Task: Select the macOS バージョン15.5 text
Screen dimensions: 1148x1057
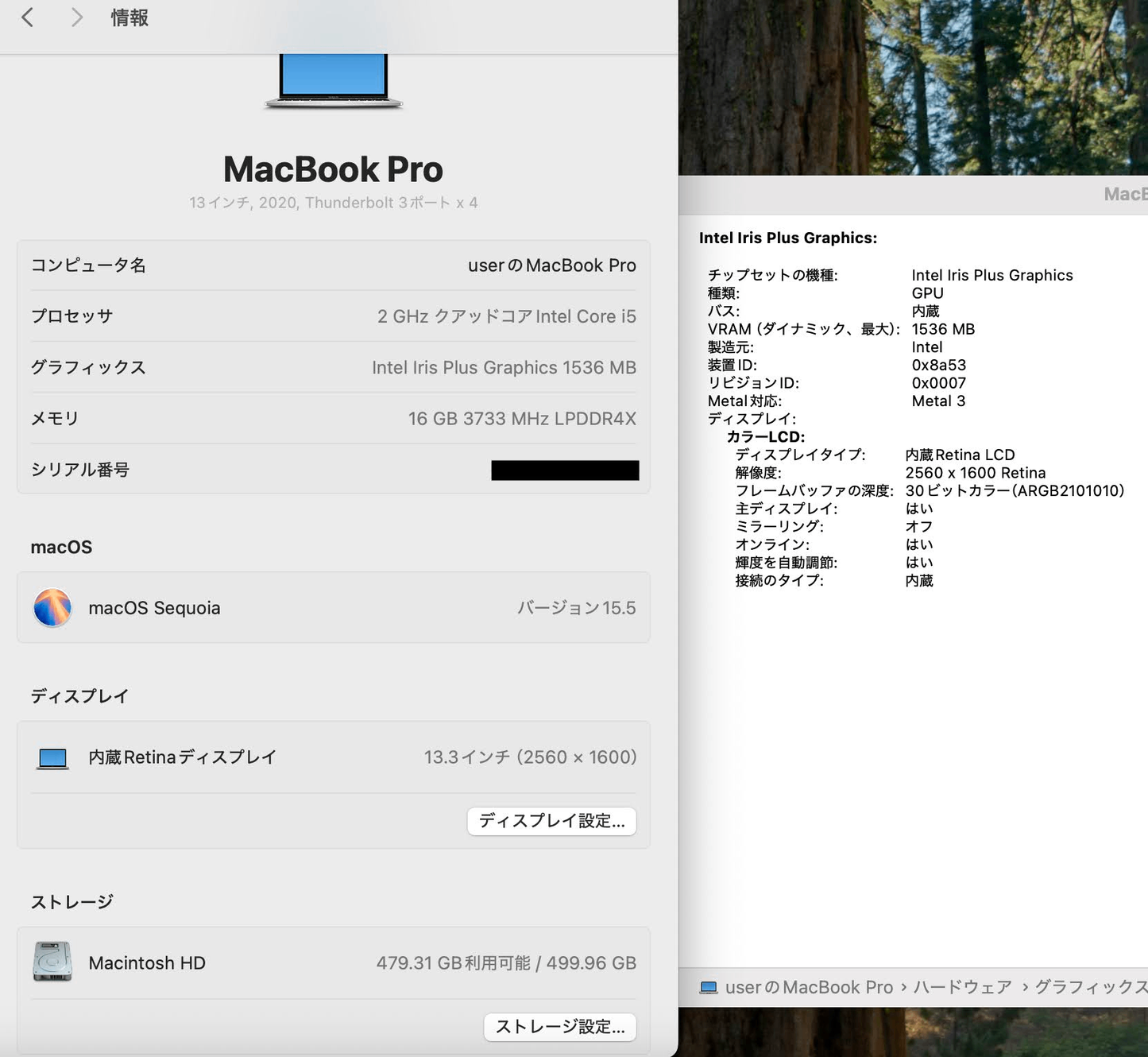Action: [577, 608]
